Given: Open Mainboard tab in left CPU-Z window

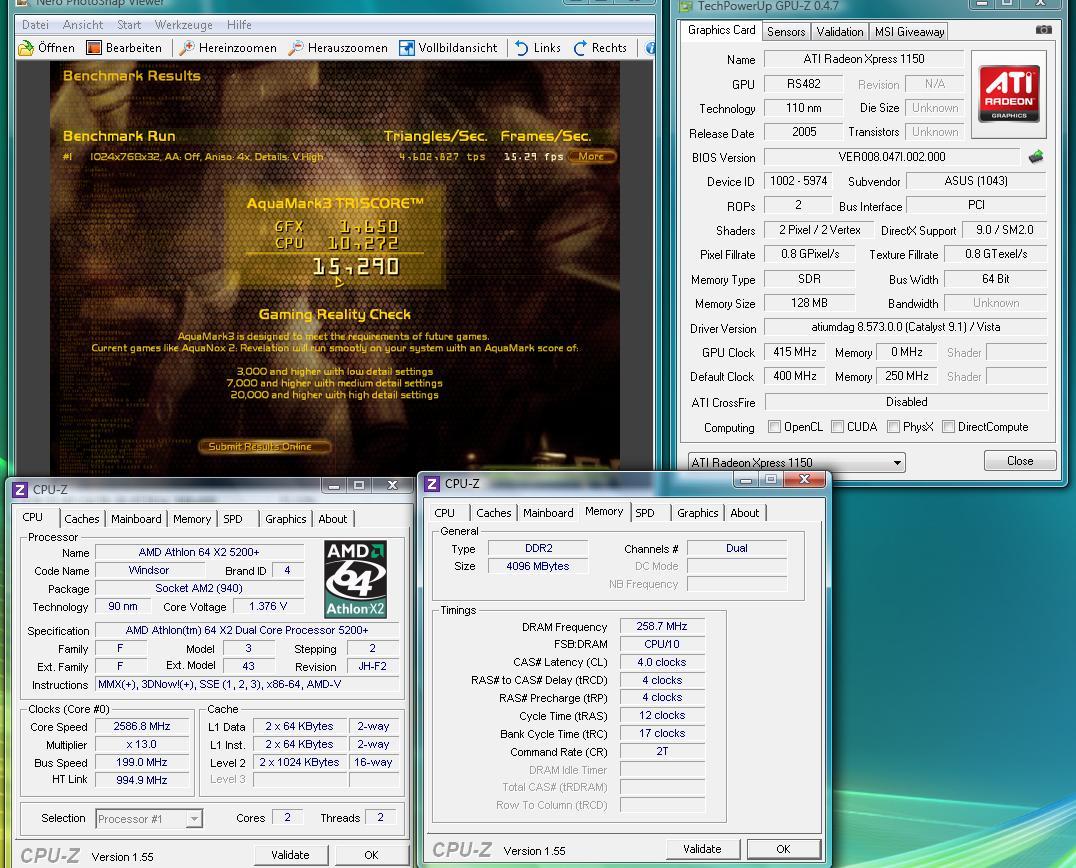Looking at the screenshot, I should click(x=136, y=519).
